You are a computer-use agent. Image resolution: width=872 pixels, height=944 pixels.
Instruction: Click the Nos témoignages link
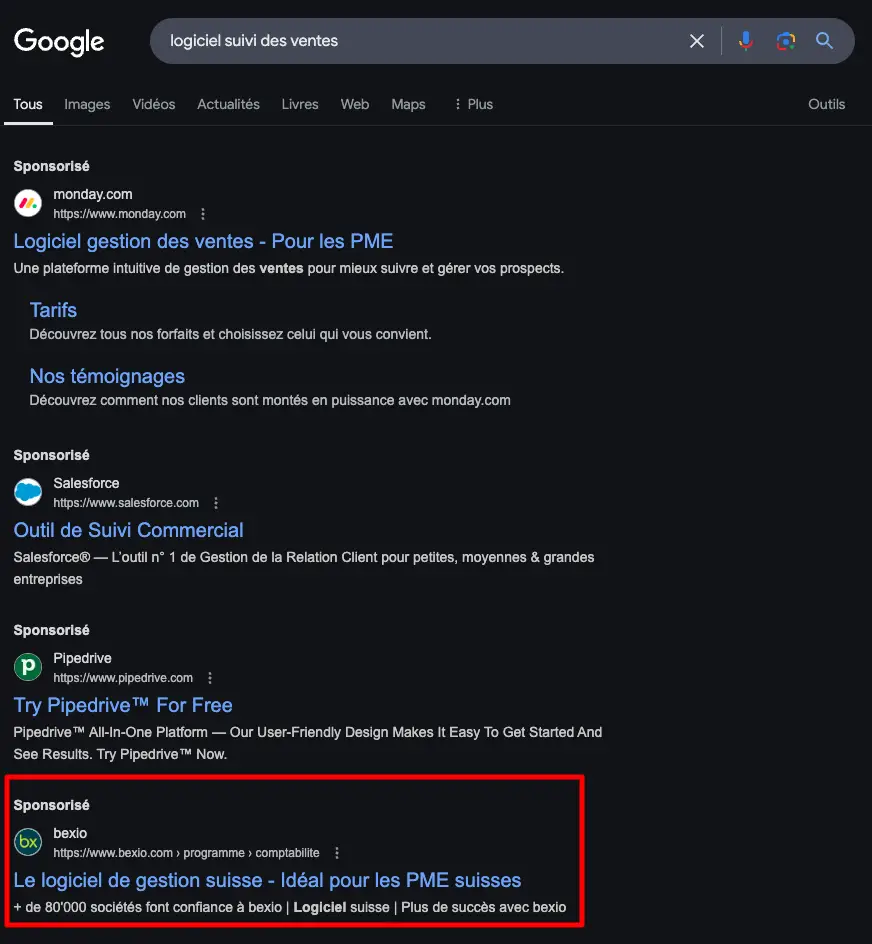tap(107, 376)
